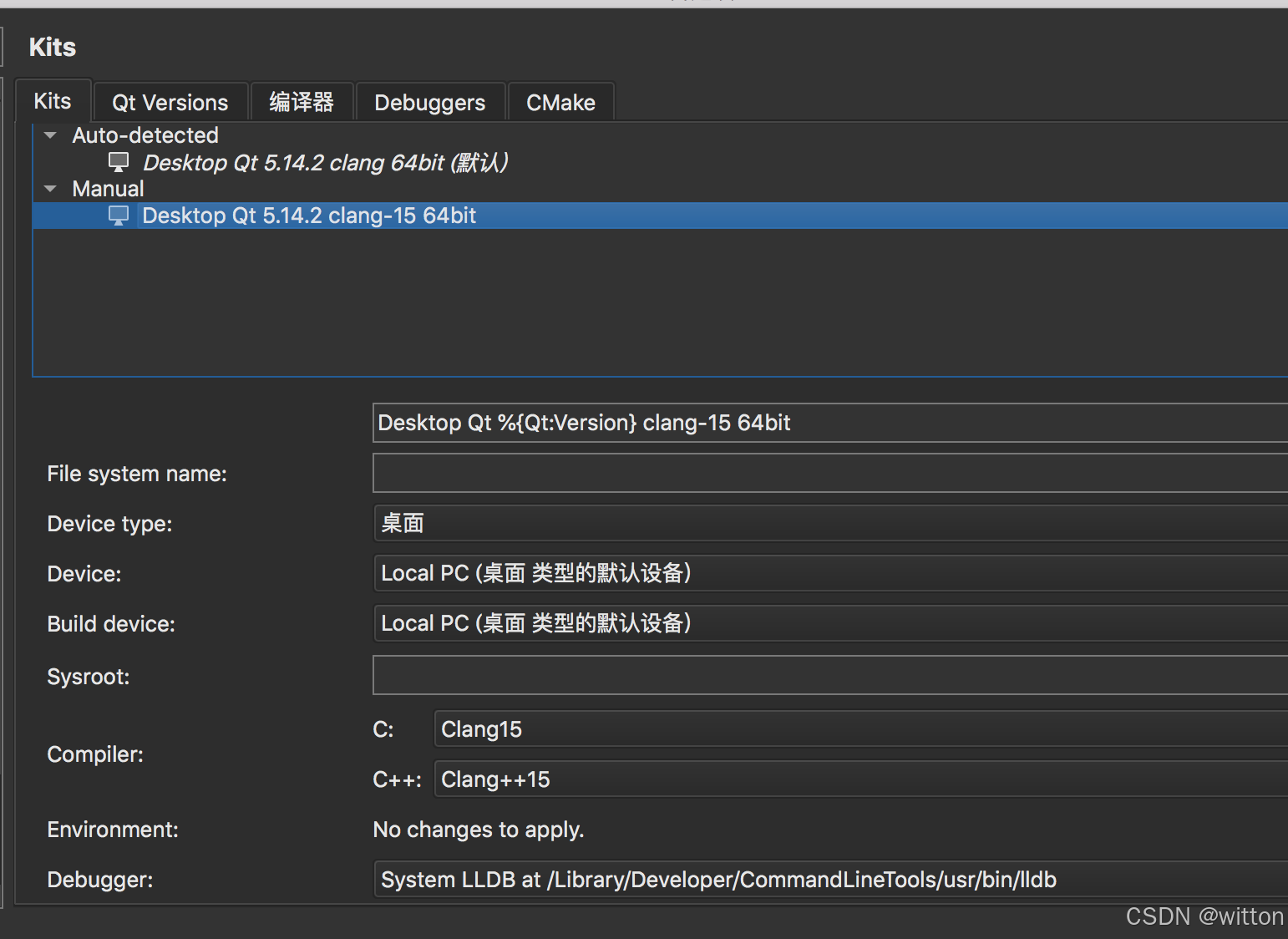Open the Device dropdown showing Local PC
Screen dimensions: 1288x939
pyautogui.click(x=827, y=574)
